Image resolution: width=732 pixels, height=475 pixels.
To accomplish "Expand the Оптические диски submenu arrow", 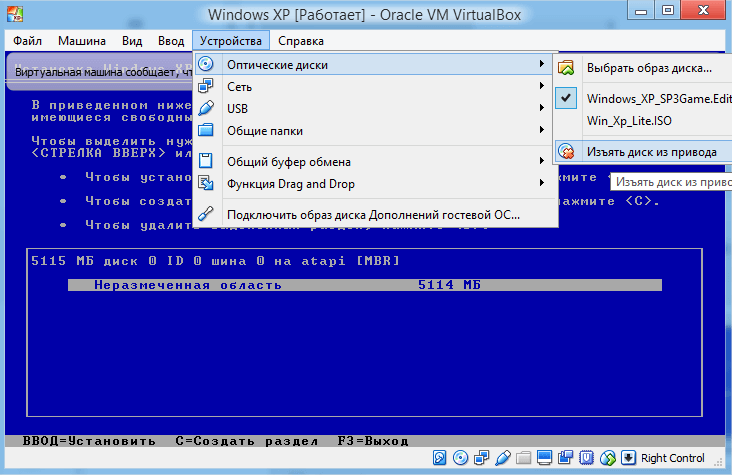I will (542, 64).
